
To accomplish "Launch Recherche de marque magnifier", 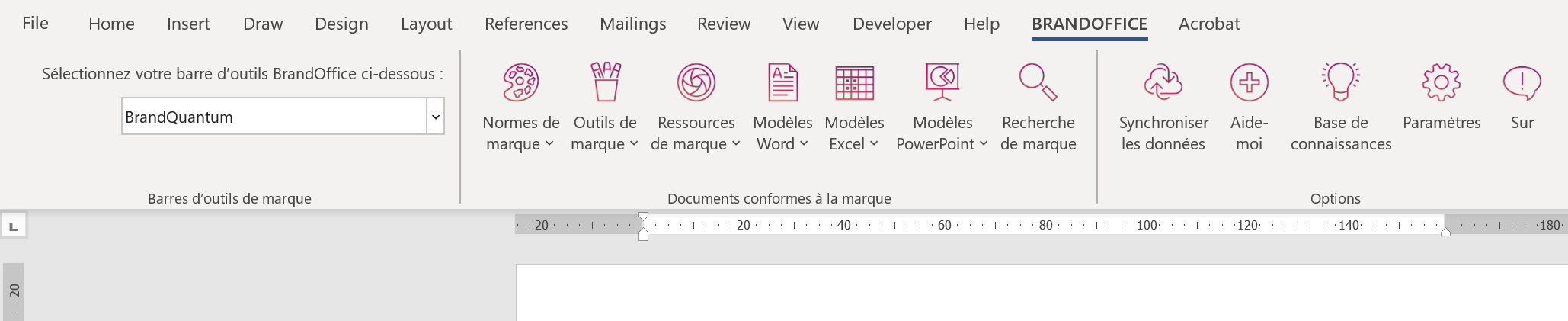I will tap(1038, 82).
